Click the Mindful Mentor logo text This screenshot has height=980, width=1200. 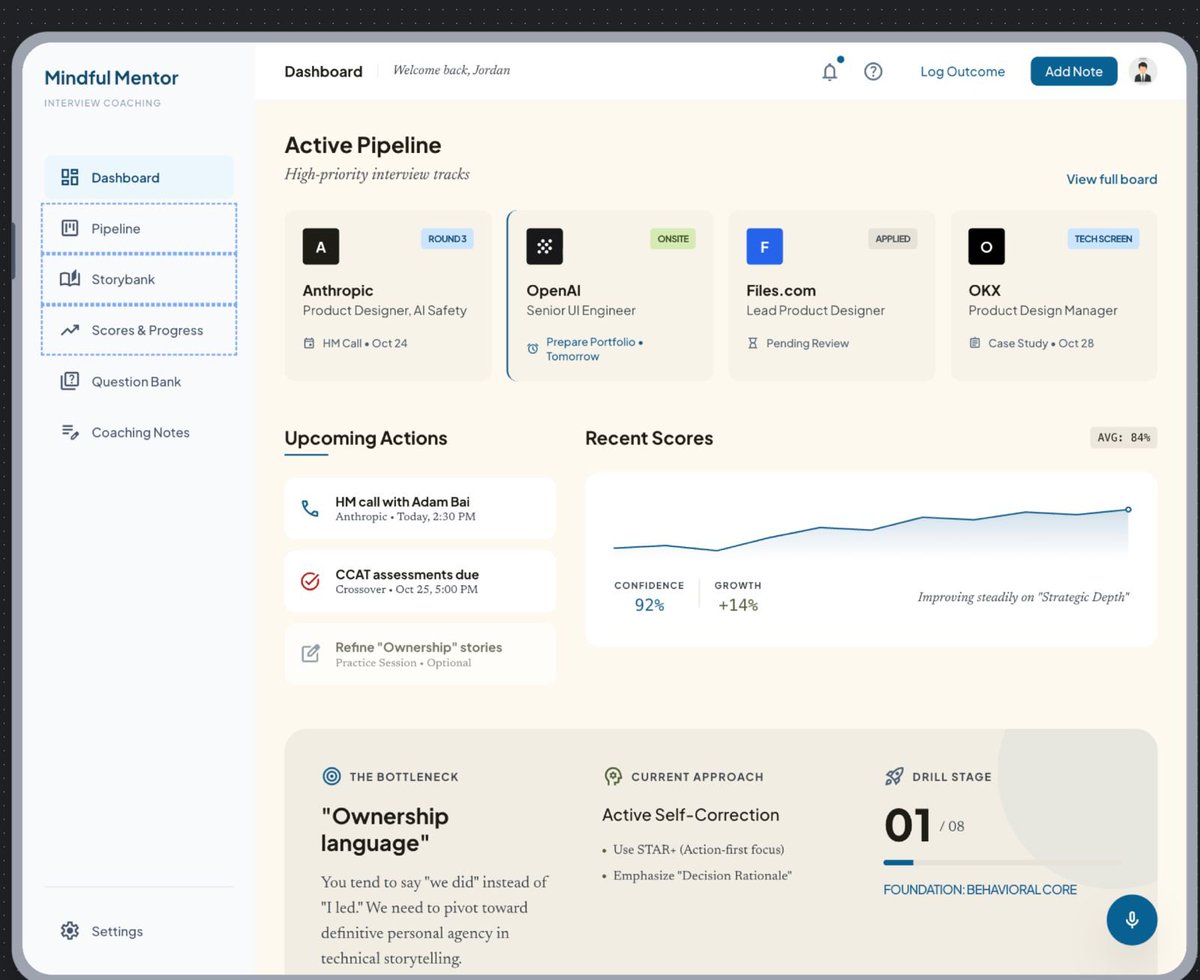[x=112, y=78]
